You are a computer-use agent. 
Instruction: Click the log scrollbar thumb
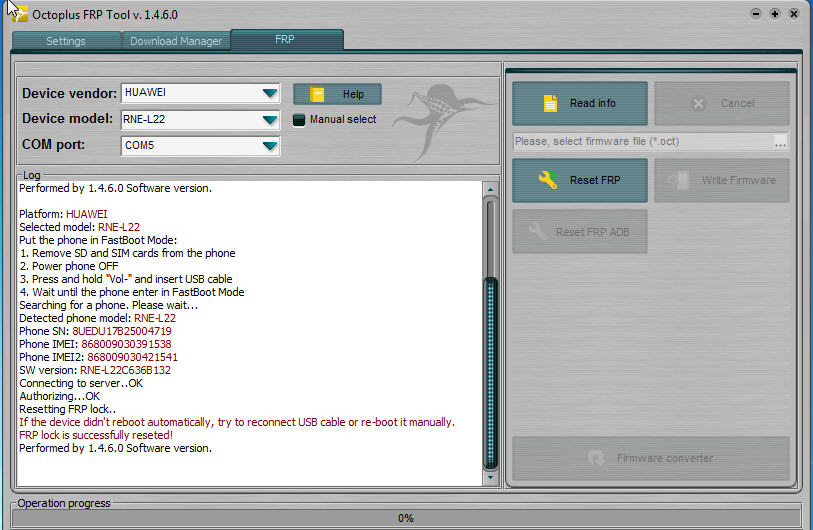click(490, 372)
